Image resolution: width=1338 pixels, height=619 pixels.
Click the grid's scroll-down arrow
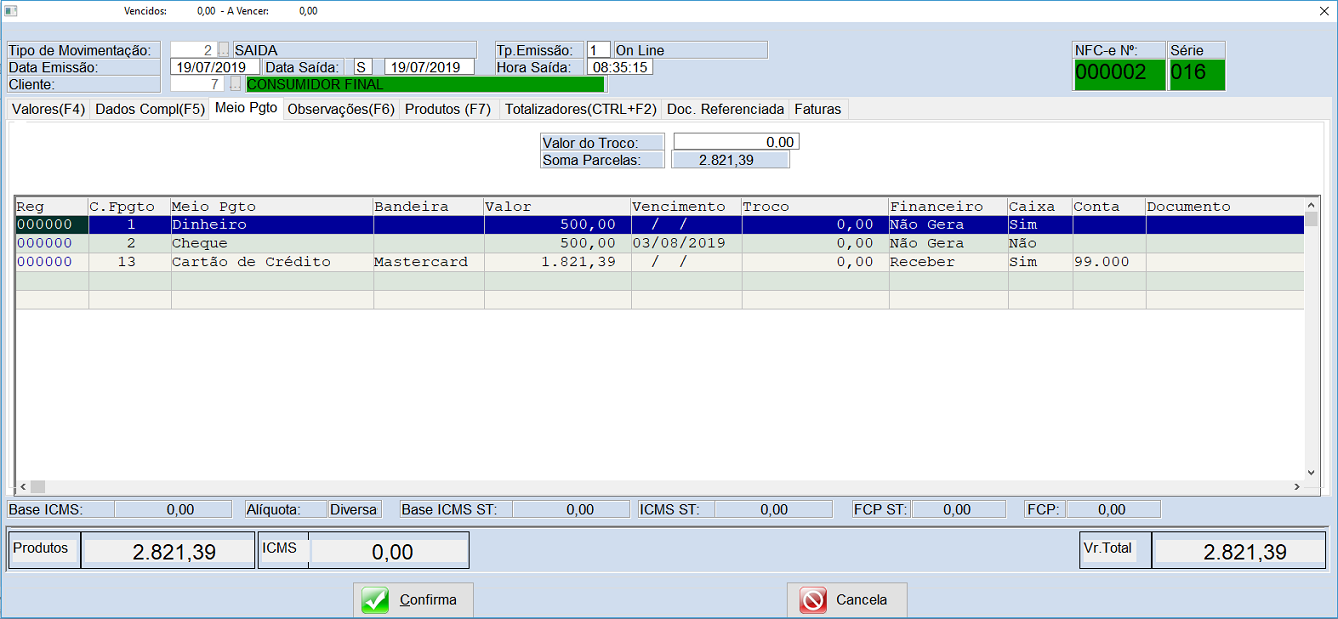(1312, 473)
